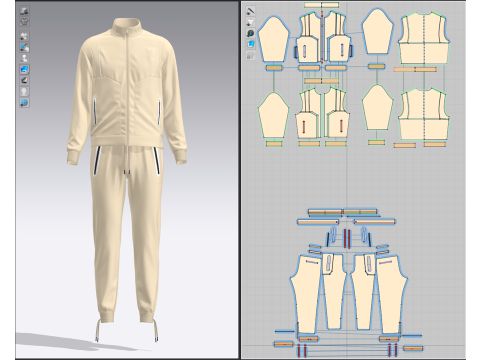Click the pants drawstring in the 3D view
The image size is (480, 360).
127,162
